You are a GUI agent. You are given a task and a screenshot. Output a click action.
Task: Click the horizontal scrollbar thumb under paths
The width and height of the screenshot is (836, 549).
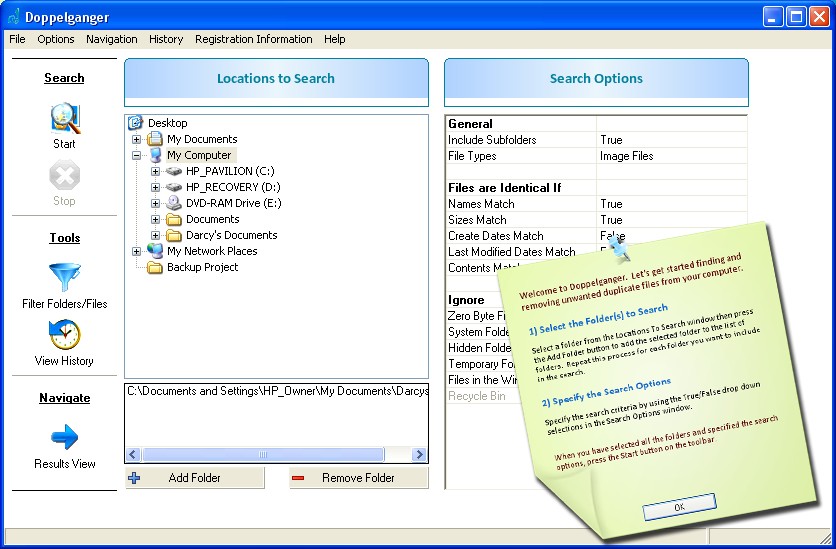[x=263, y=454]
